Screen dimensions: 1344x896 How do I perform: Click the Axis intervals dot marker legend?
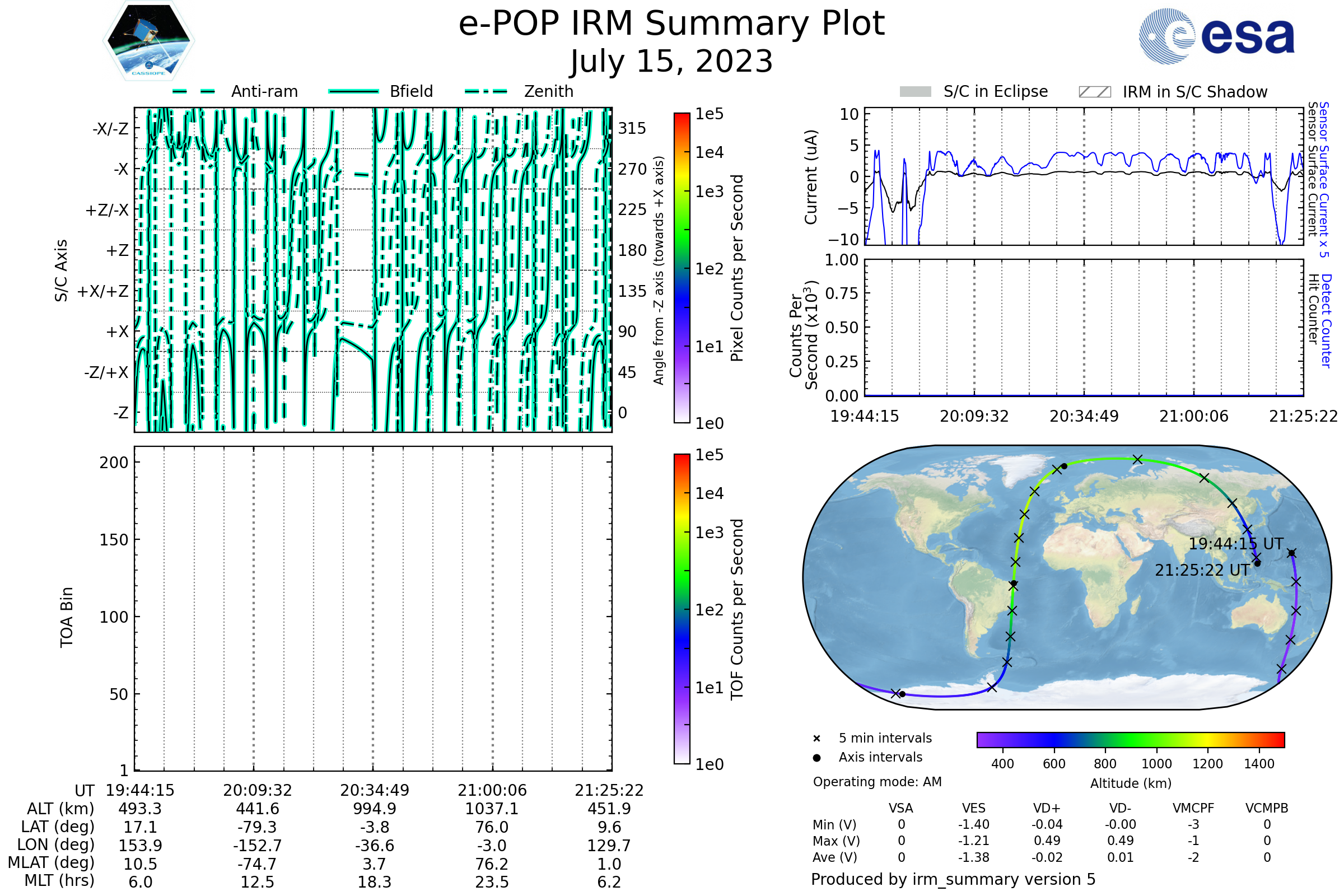[816, 758]
